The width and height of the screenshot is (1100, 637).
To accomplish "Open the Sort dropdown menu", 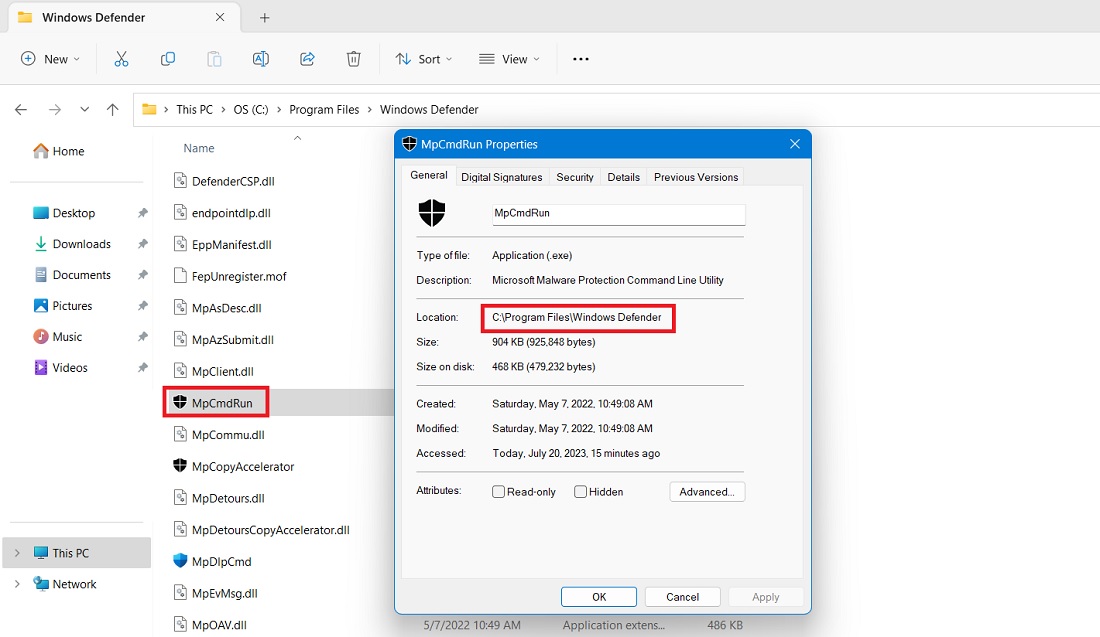I will tap(424, 59).
